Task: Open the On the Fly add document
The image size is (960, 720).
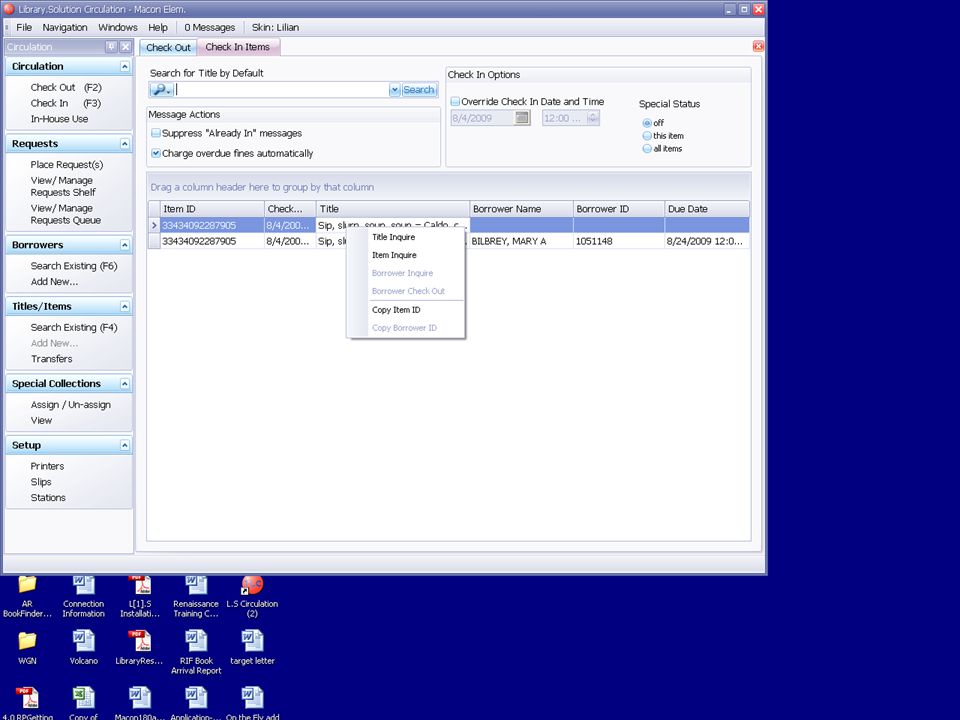Action: pos(252,703)
